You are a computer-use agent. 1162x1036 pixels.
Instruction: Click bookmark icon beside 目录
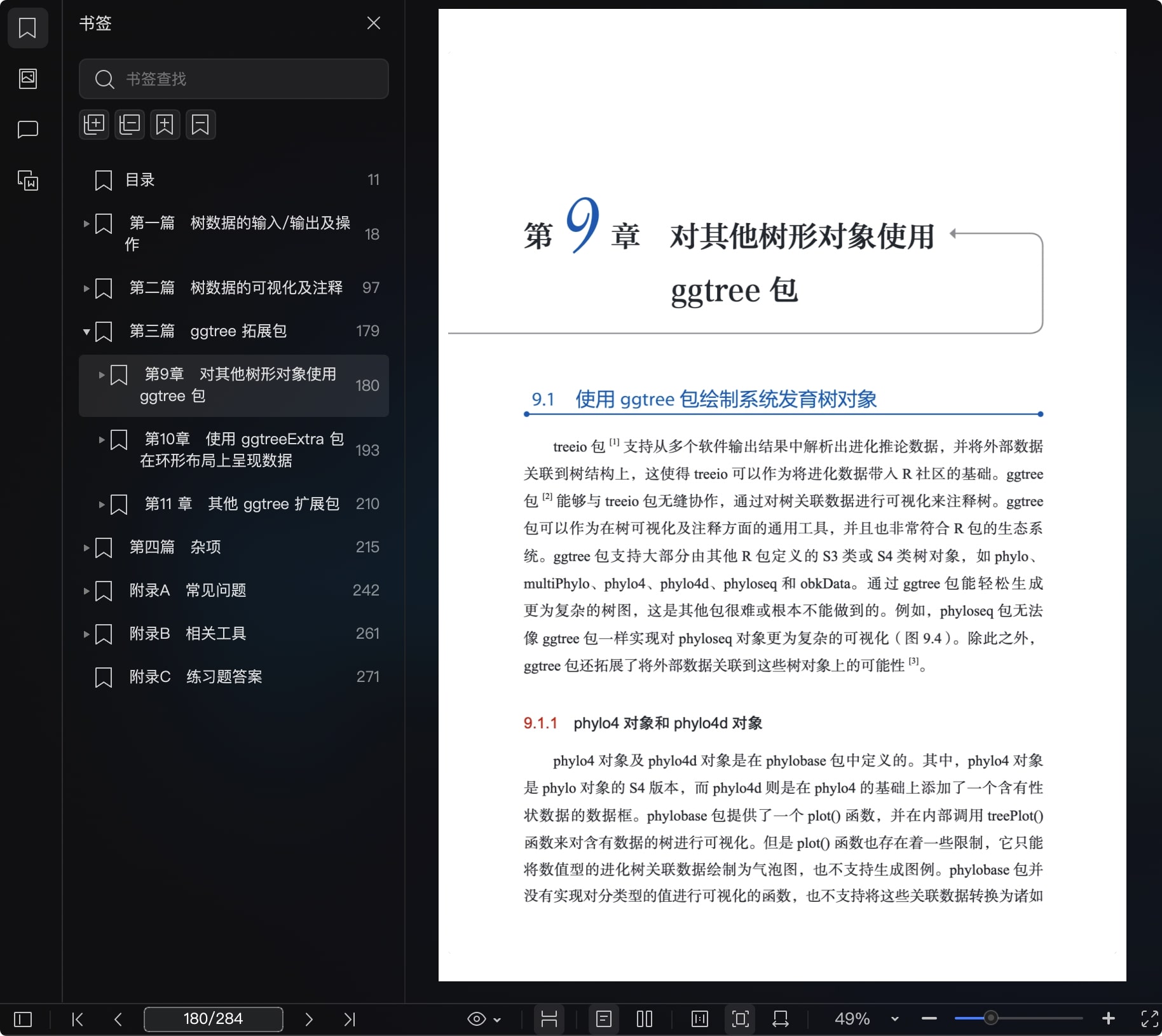pyautogui.click(x=104, y=181)
